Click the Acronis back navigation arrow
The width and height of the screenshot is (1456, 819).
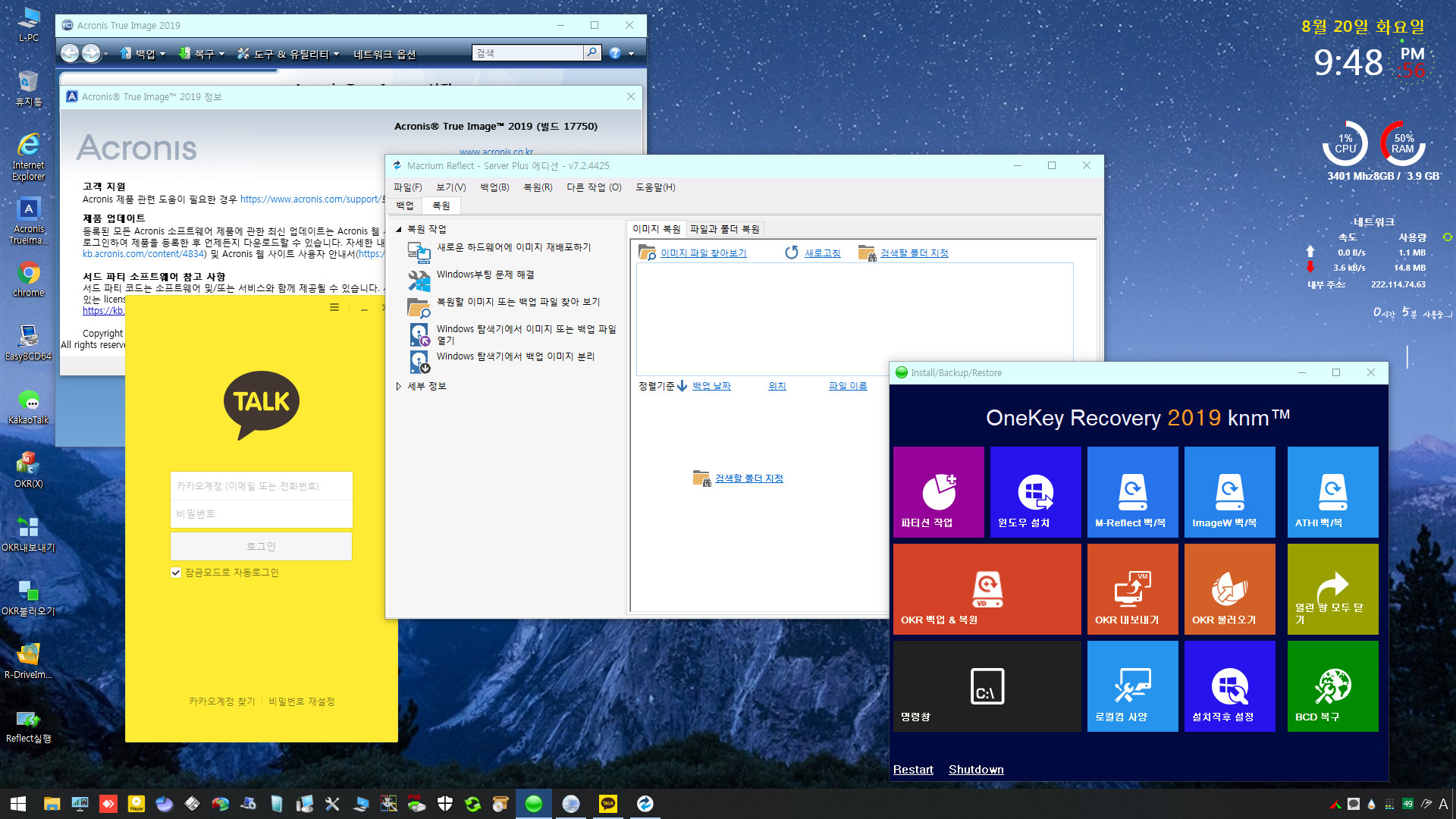point(70,53)
